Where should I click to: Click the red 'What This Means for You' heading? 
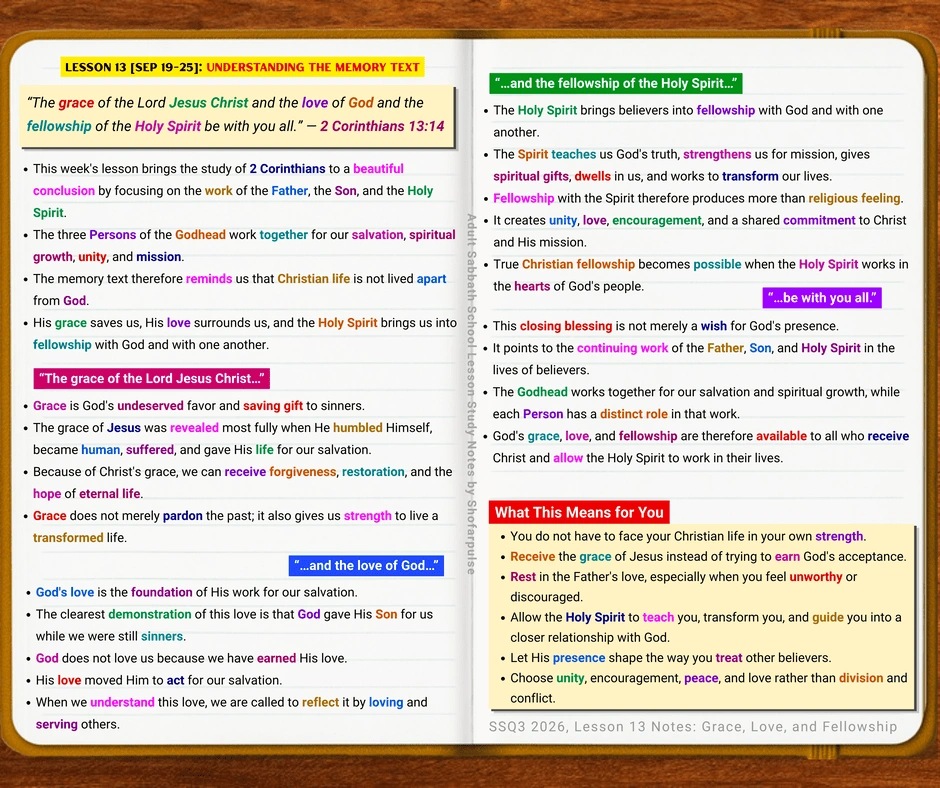(x=579, y=512)
